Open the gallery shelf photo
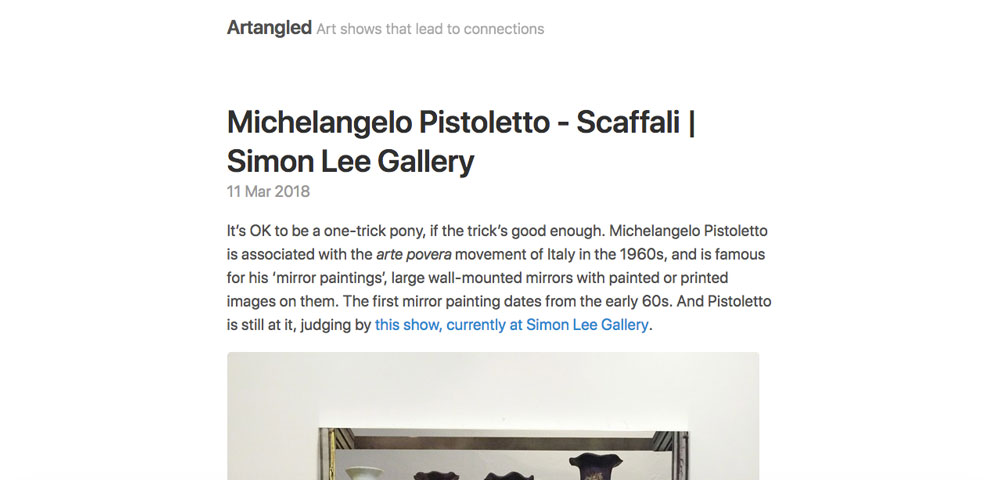The height and width of the screenshot is (480, 1000). (493, 416)
